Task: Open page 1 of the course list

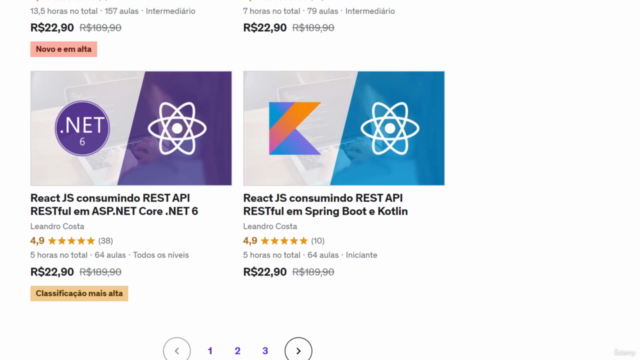Action: [210, 351]
